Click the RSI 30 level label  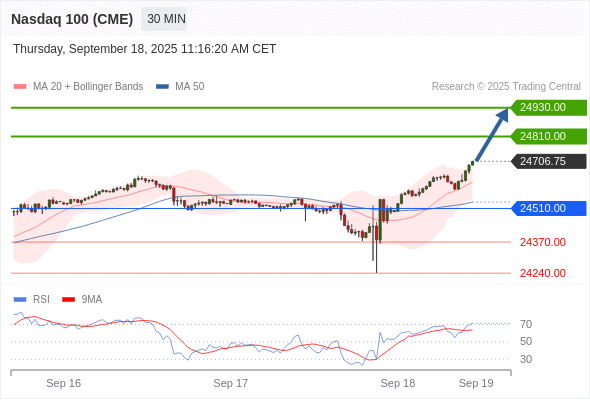click(x=526, y=359)
